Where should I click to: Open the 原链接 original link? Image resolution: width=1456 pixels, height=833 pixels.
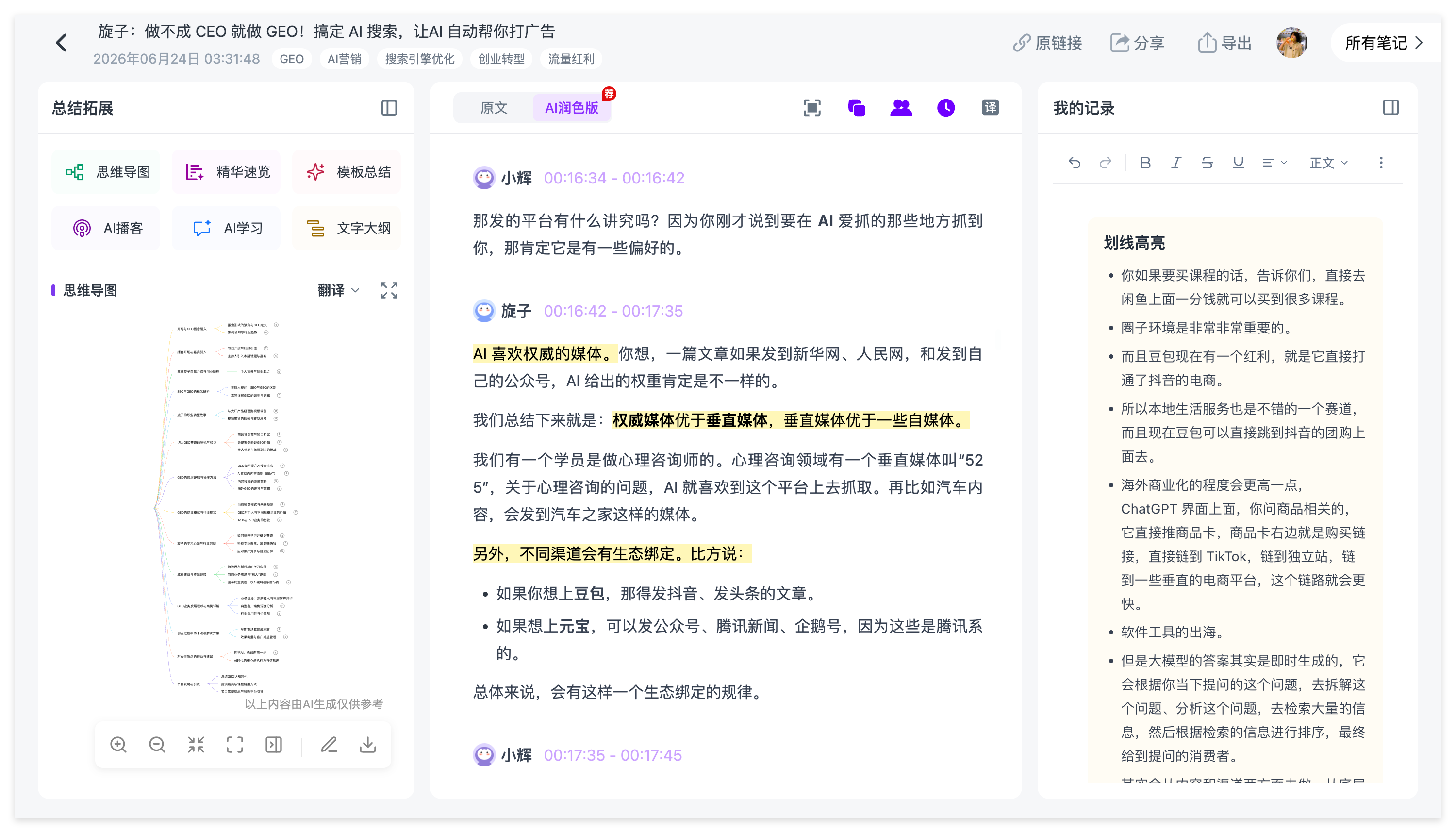coord(1048,43)
